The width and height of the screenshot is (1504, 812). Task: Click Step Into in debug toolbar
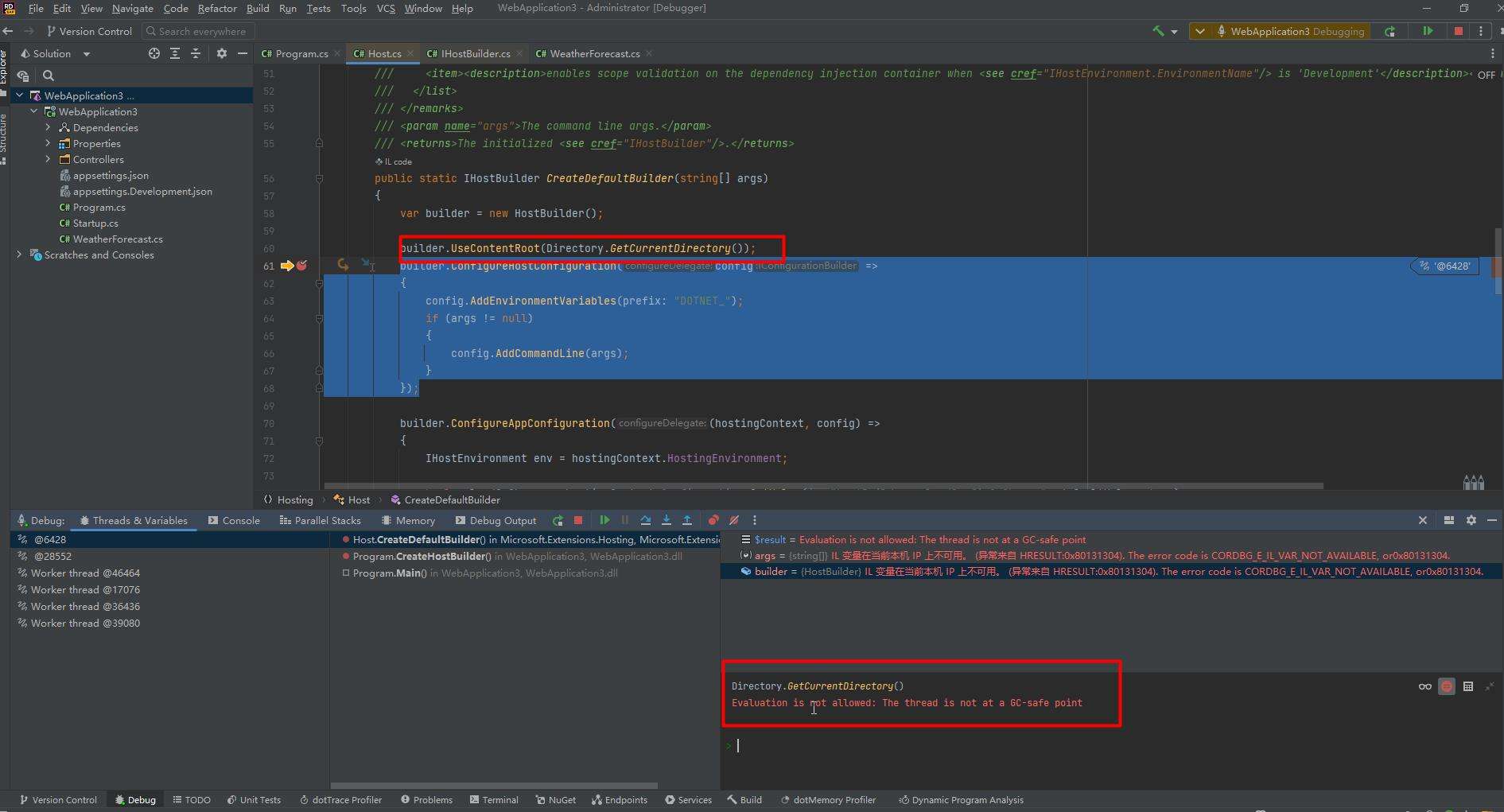[x=667, y=520]
